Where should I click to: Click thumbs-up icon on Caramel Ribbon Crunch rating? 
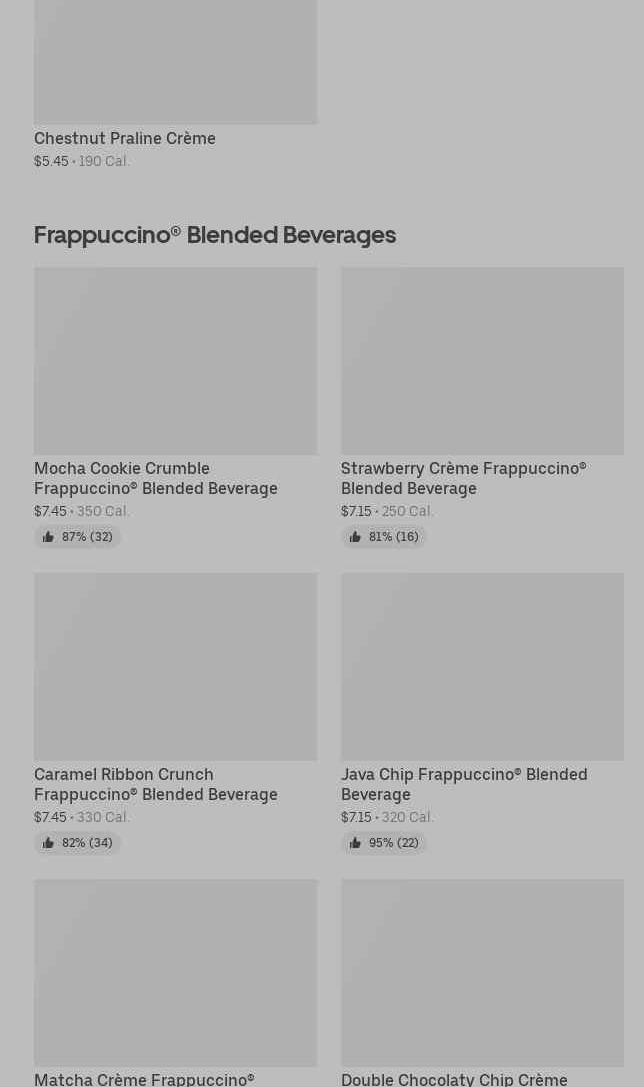(x=48, y=843)
